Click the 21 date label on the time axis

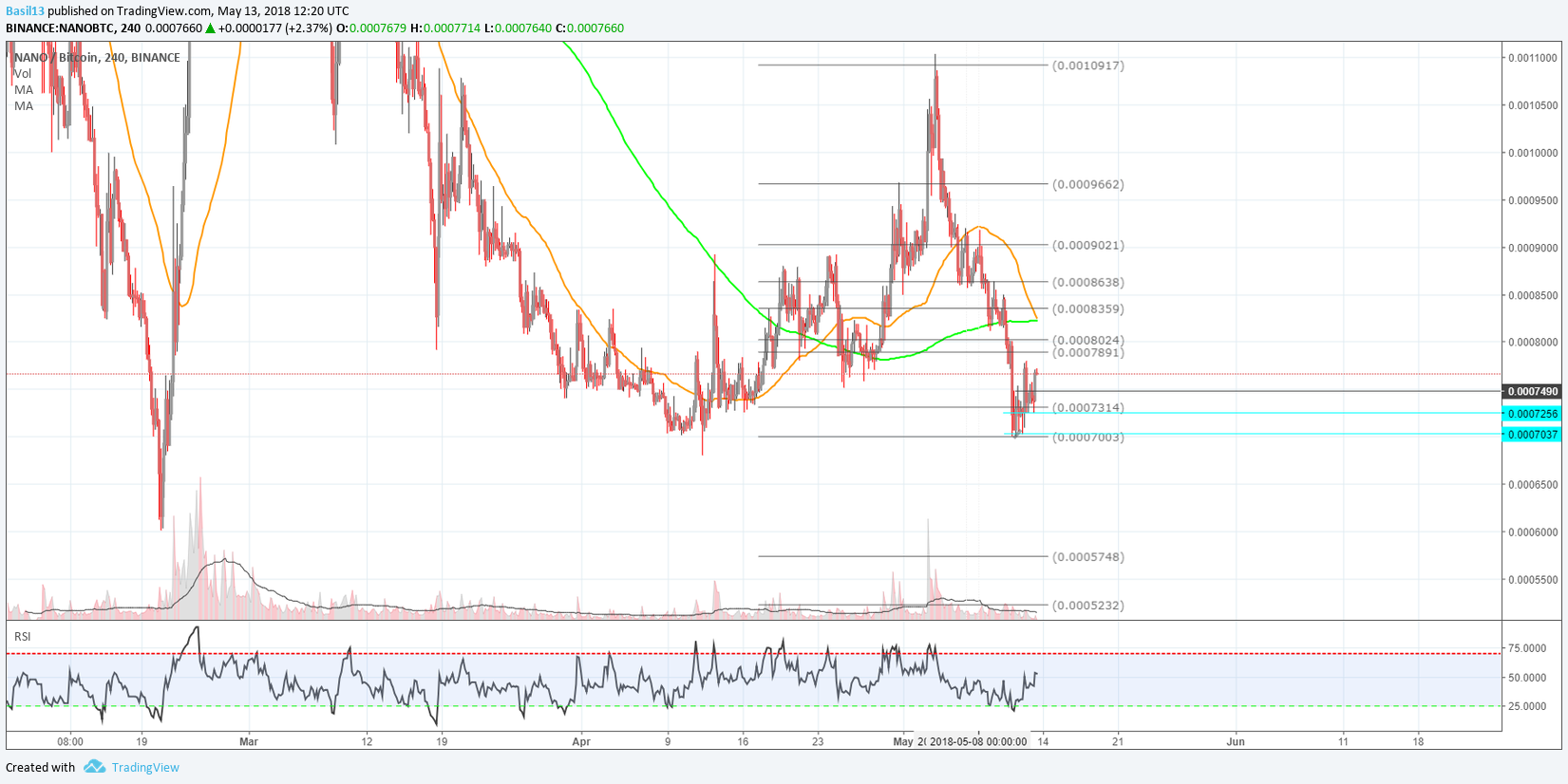tap(1118, 741)
